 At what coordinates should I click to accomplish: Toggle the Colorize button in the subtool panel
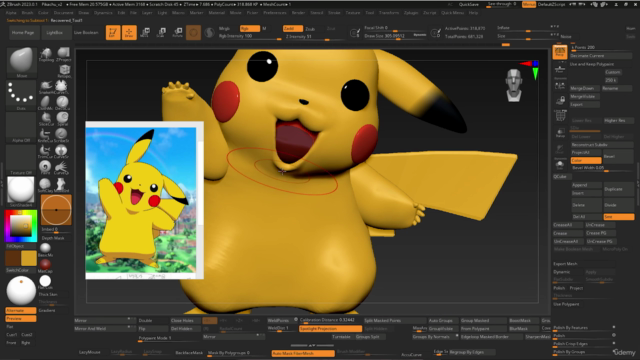pyautogui.click(x=586, y=160)
